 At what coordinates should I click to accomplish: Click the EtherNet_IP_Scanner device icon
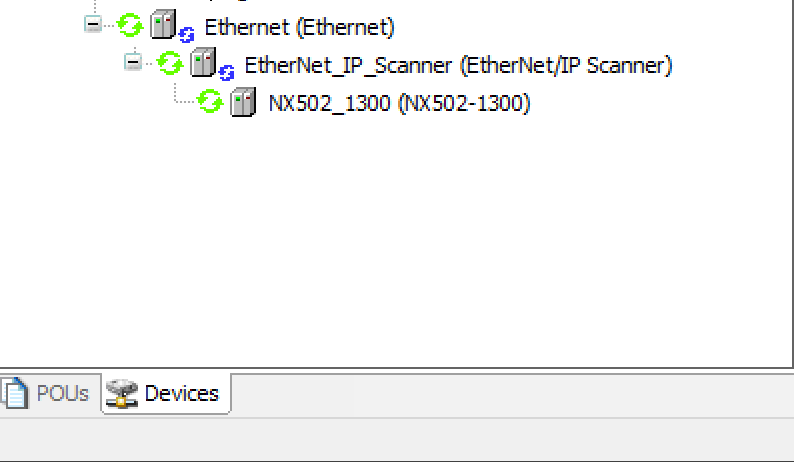pyautogui.click(x=201, y=63)
